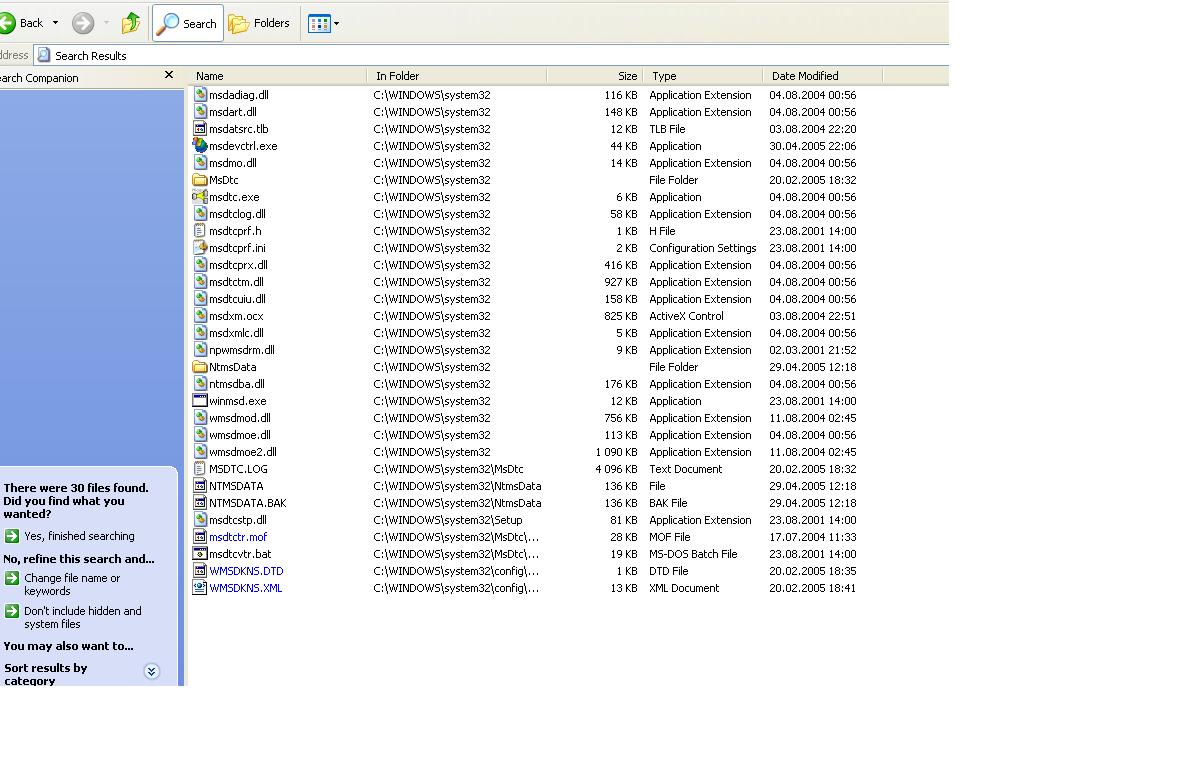Click folder path C:\WINDOWS\system32\MsDtc of MSDTC.LOG
This screenshot has width=1195, height=784.
448,469
